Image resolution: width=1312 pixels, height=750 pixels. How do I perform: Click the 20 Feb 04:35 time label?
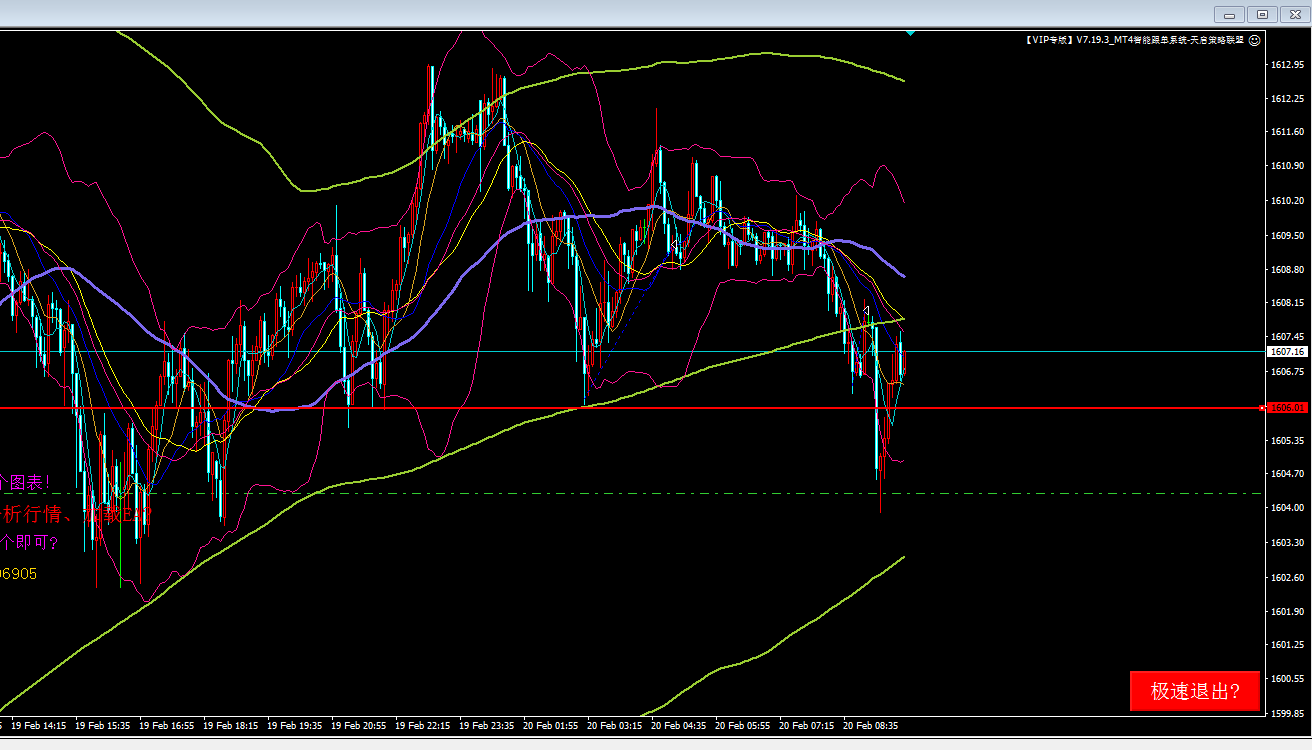pyautogui.click(x=678, y=725)
